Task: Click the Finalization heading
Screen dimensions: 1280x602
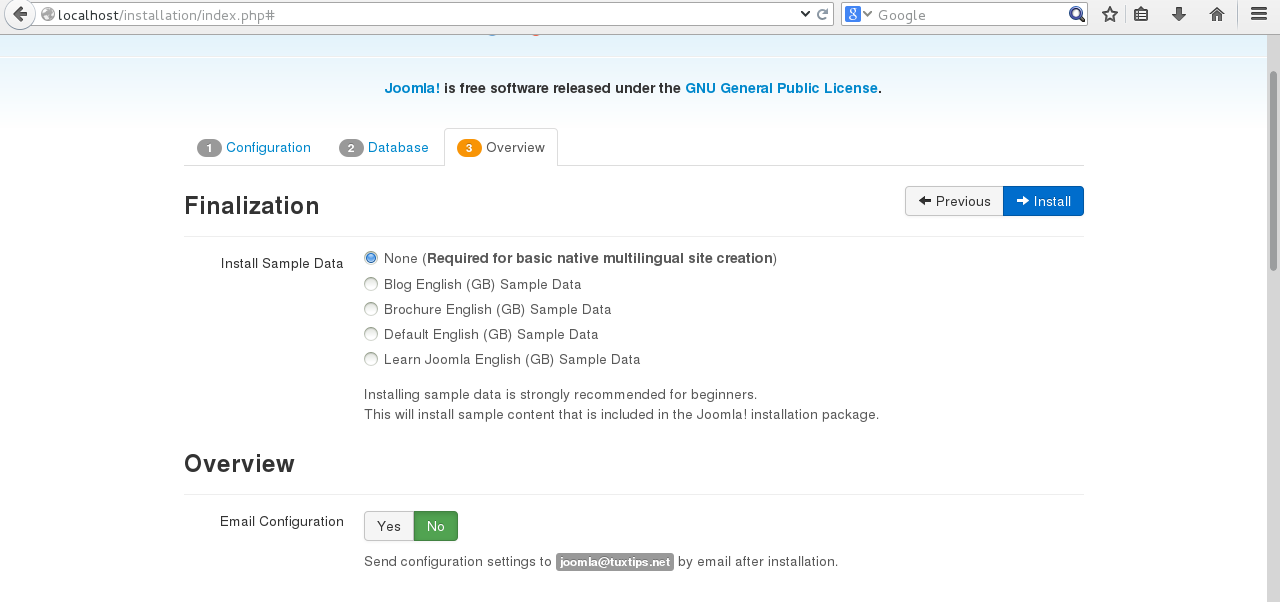Action: pos(252,206)
